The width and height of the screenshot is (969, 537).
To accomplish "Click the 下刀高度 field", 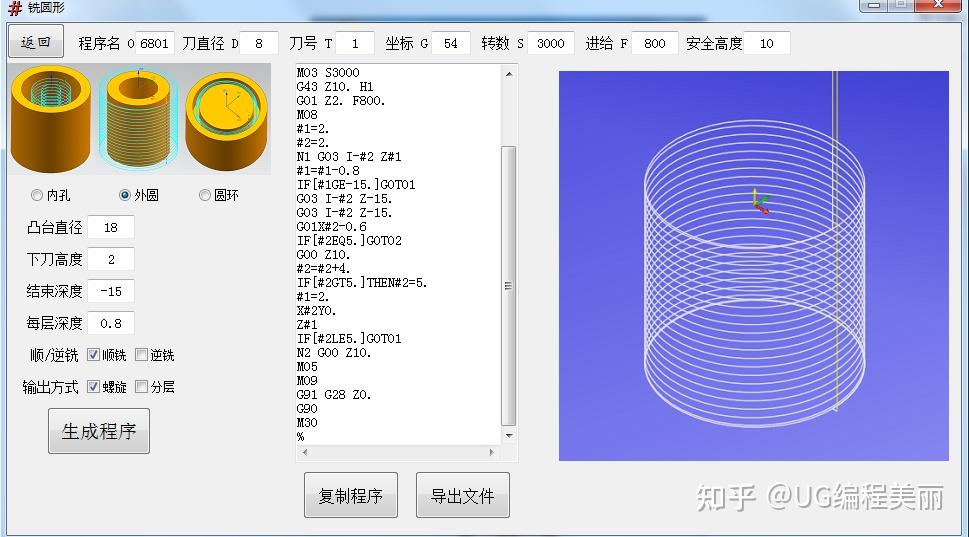I will coord(111,260).
